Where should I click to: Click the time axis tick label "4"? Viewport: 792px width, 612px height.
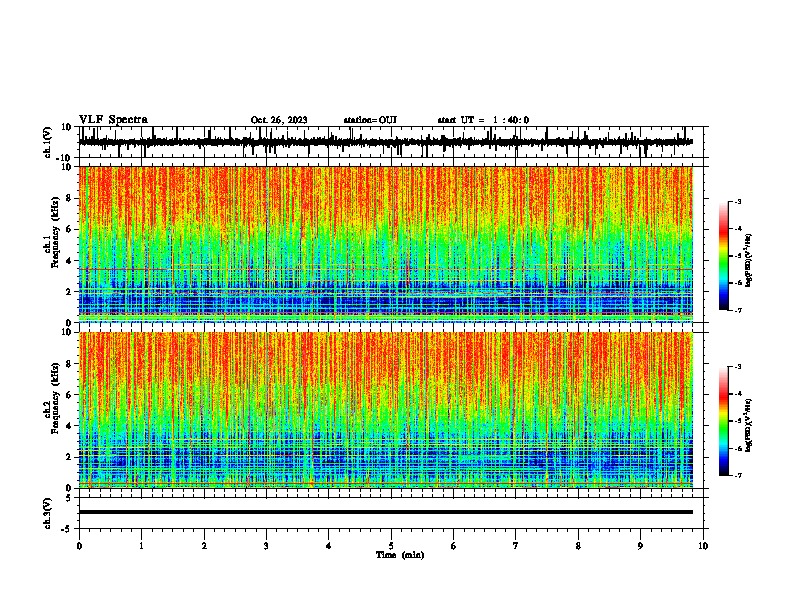coord(329,546)
